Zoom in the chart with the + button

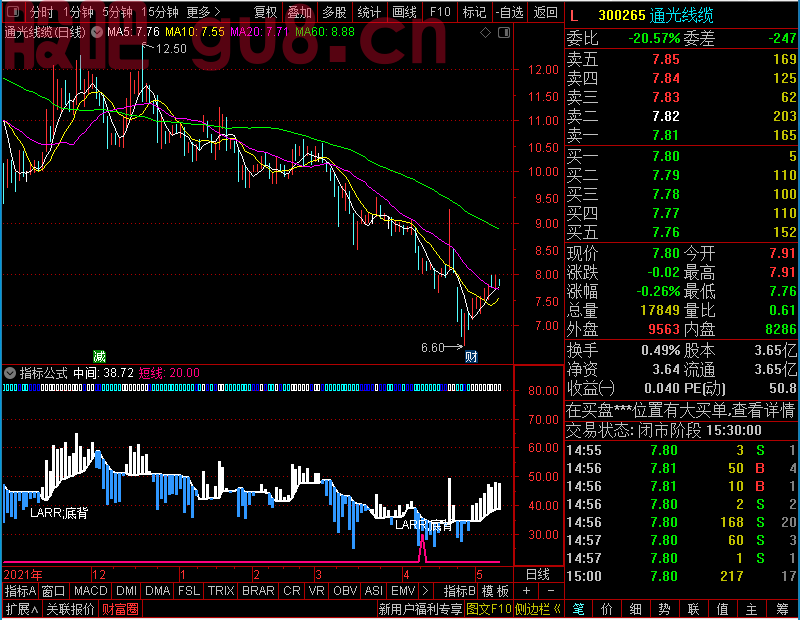526,591
